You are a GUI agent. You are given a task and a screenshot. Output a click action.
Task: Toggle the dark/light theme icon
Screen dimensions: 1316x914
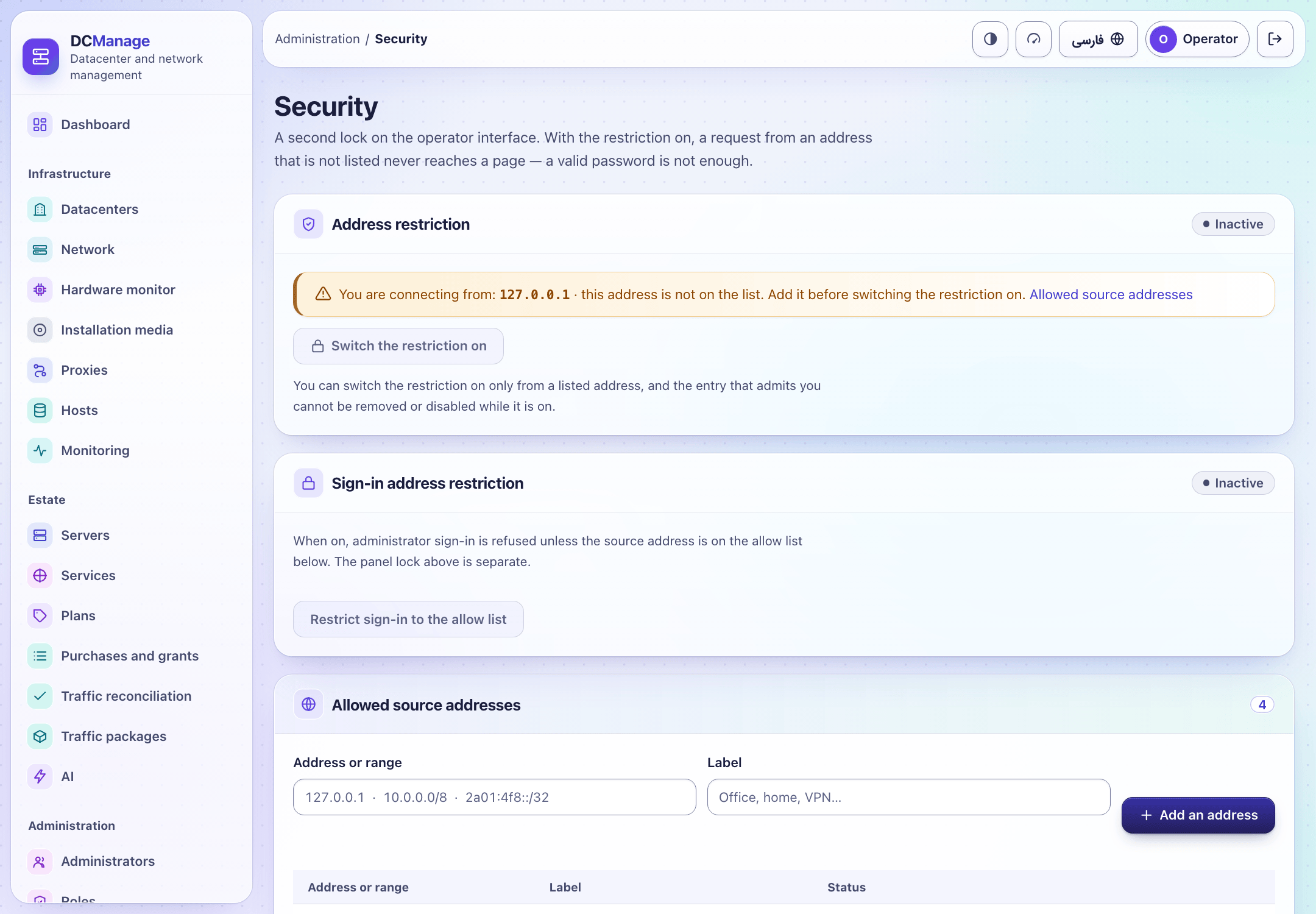(990, 39)
